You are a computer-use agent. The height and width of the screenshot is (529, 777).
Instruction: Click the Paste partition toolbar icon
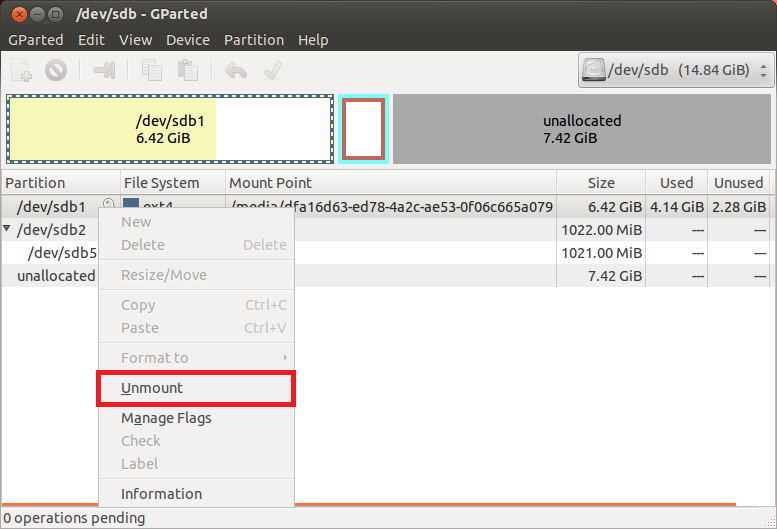[x=188, y=70]
